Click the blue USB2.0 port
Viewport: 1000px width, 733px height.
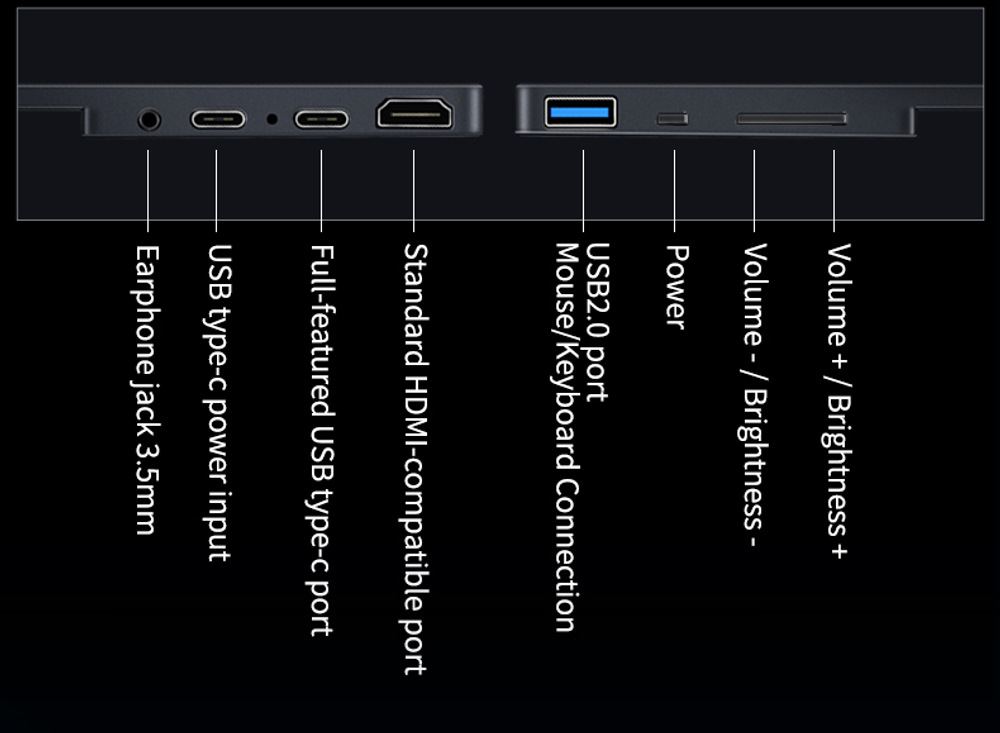click(580, 112)
